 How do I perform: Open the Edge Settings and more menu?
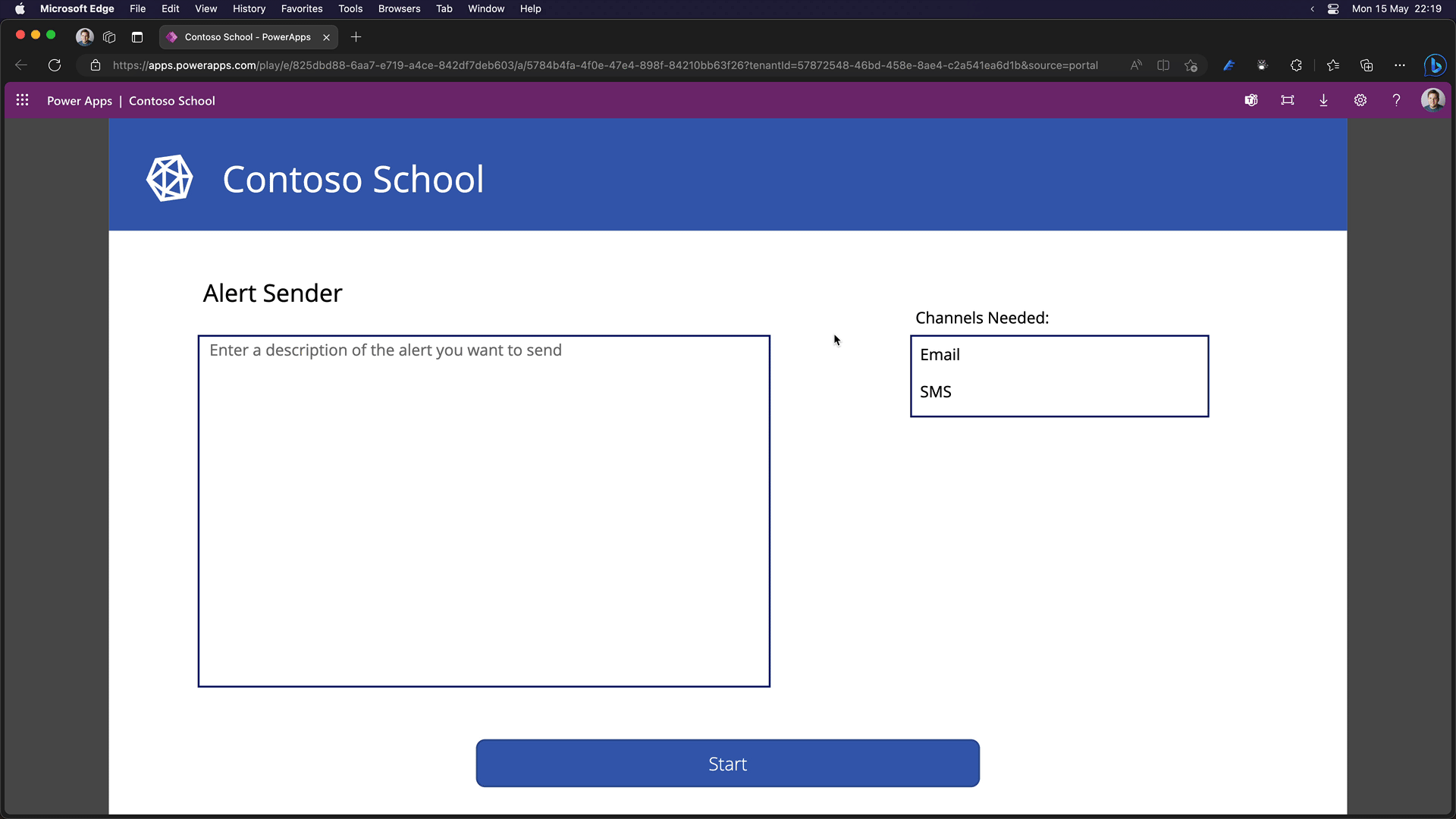(x=1400, y=65)
